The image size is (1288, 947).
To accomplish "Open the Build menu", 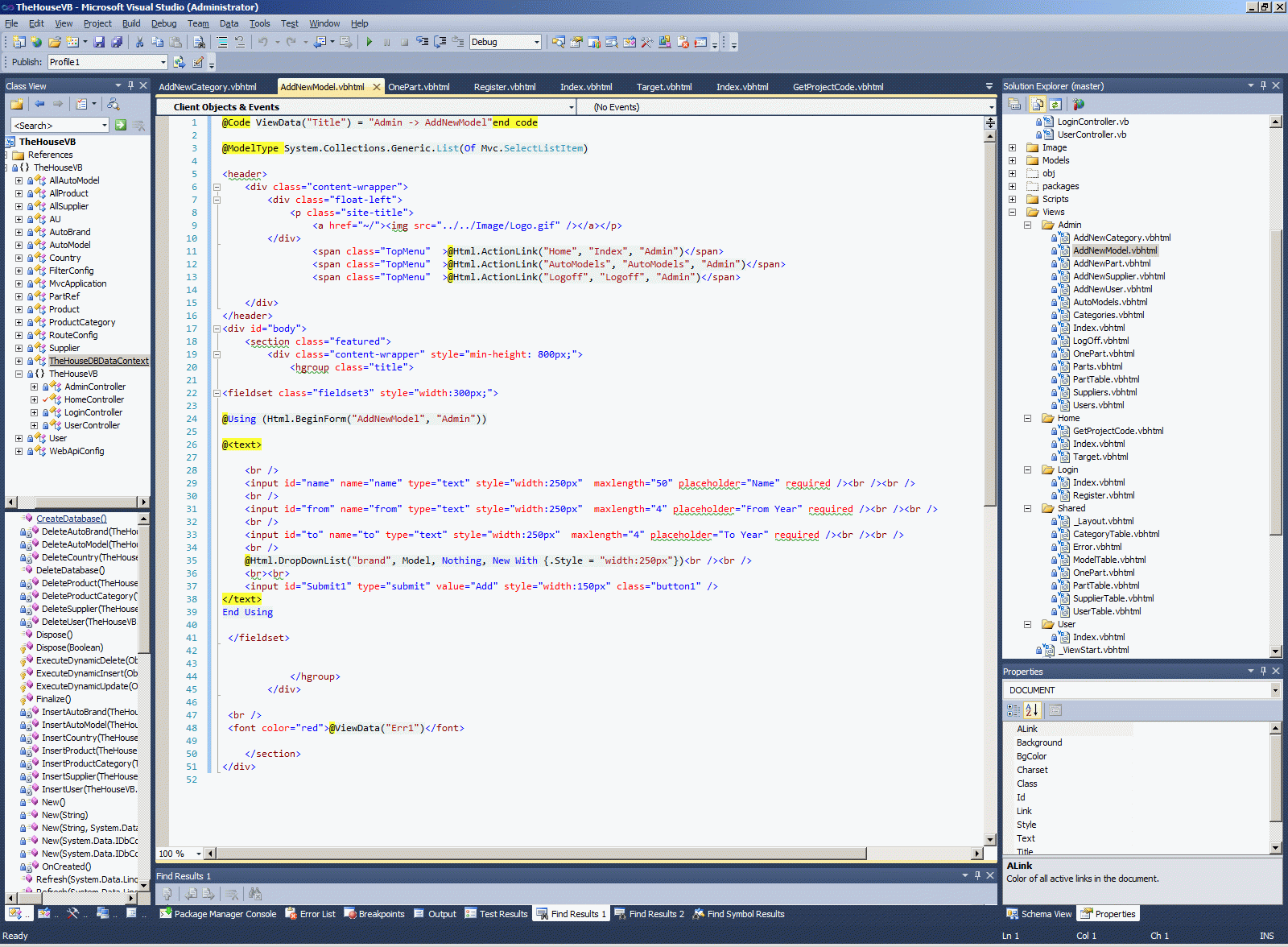I will (x=130, y=23).
